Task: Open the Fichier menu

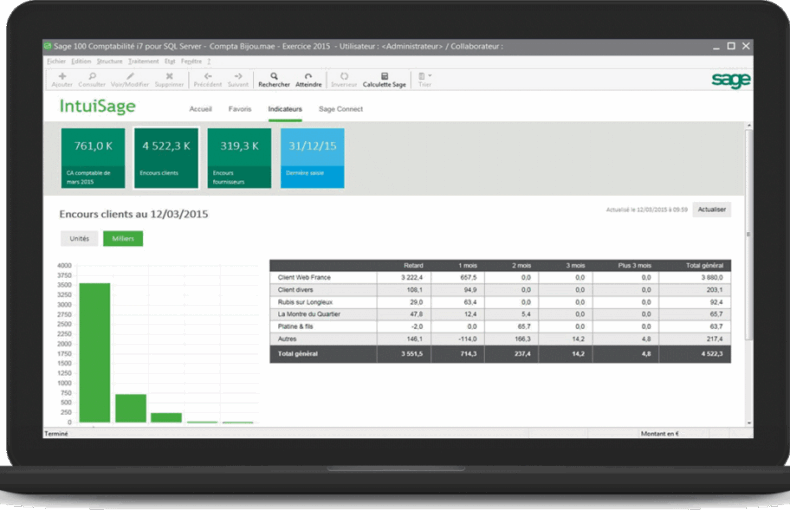Action: tap(56, 61)
